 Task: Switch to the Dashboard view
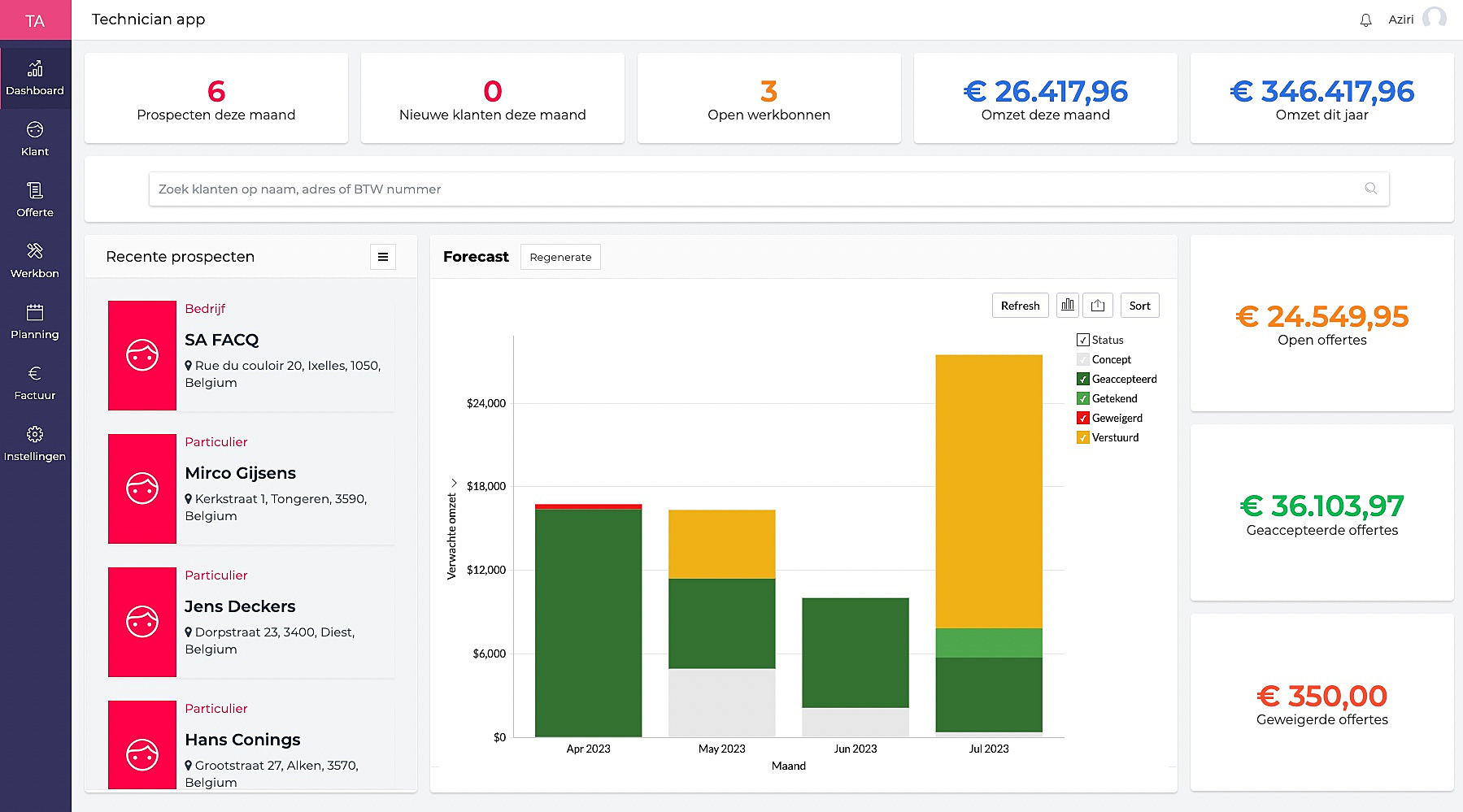click(x=35, y=77)
